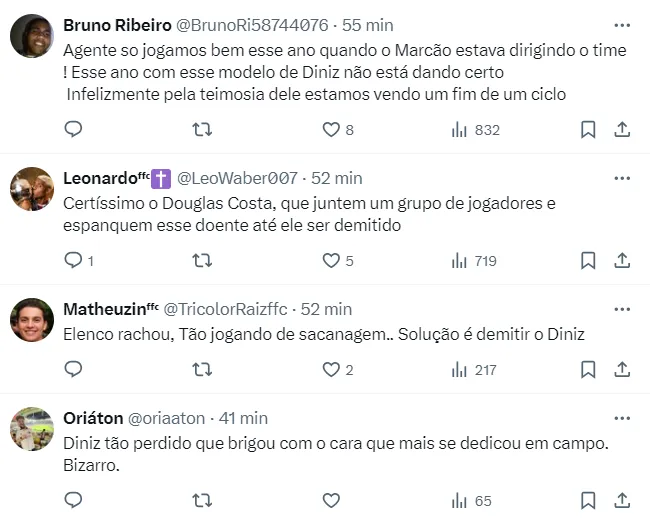Share Oriáton's tweet
This screenshot has width=650, height=520.
click(621, 500)
